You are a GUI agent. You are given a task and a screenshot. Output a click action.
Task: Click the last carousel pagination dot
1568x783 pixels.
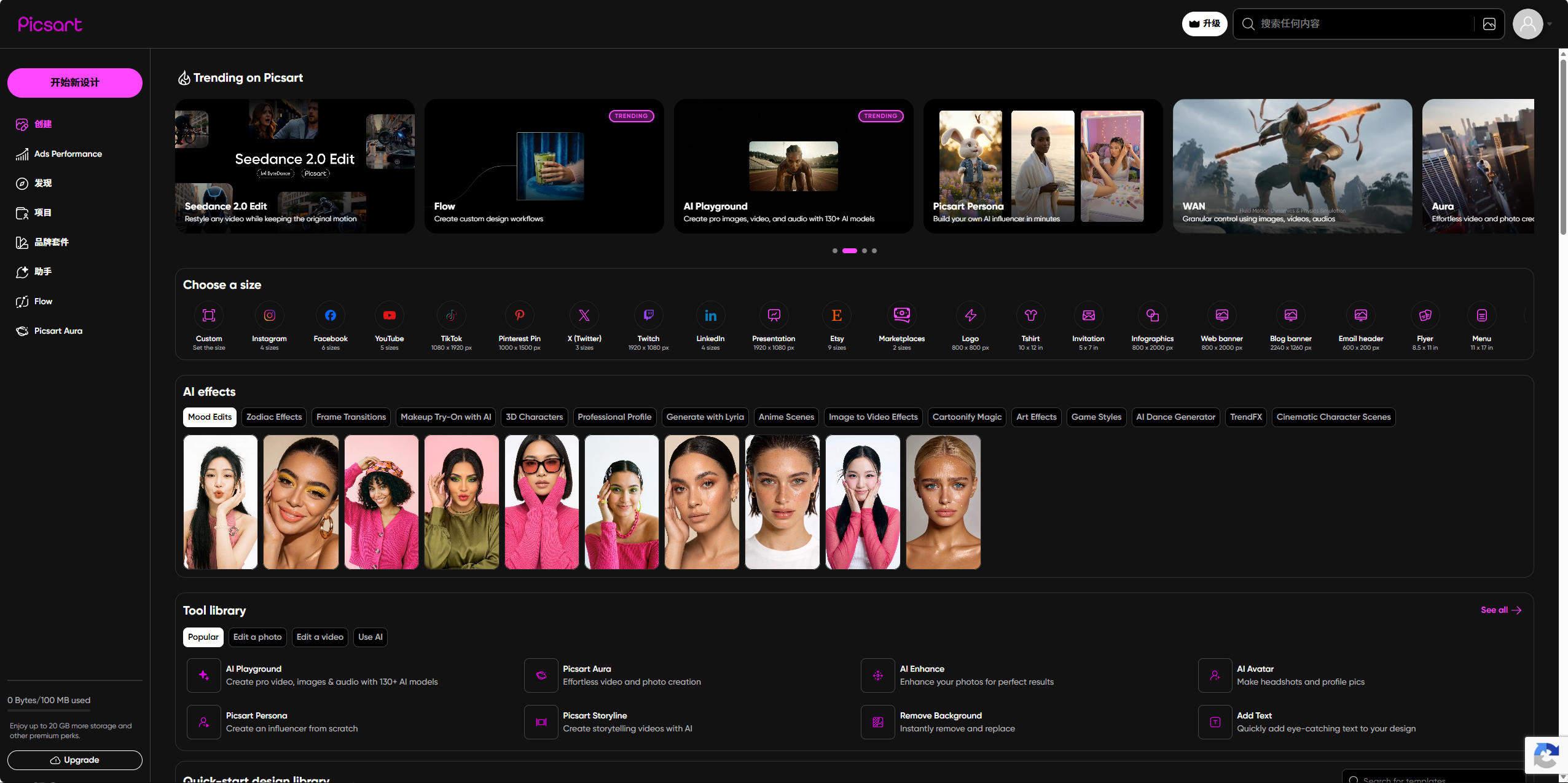click(x=874, y=251)
